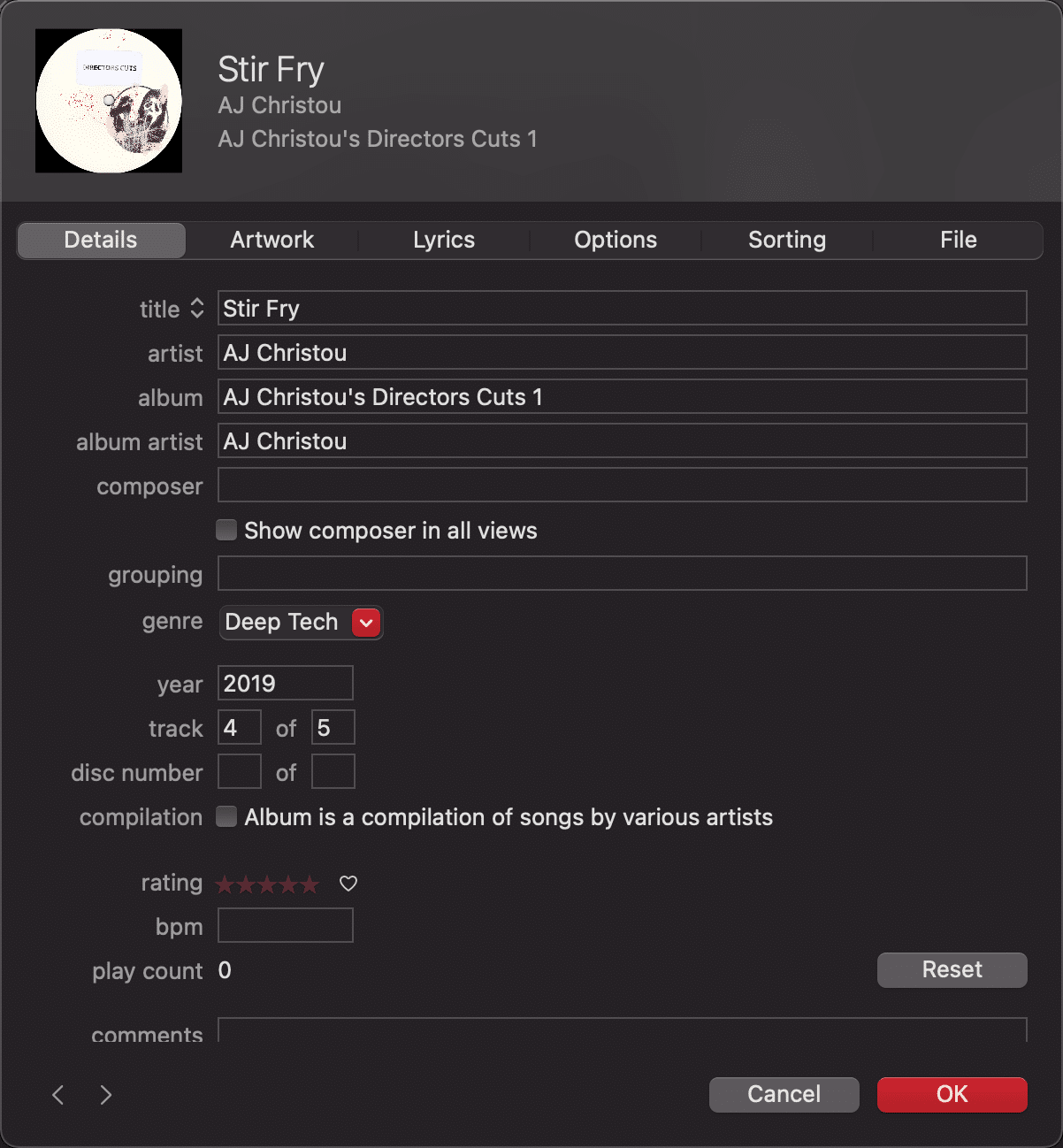Image resolution: width=1063 pixels, height=1148 pixels.
Task: Click the bpm input field
Action: point(286,925)
